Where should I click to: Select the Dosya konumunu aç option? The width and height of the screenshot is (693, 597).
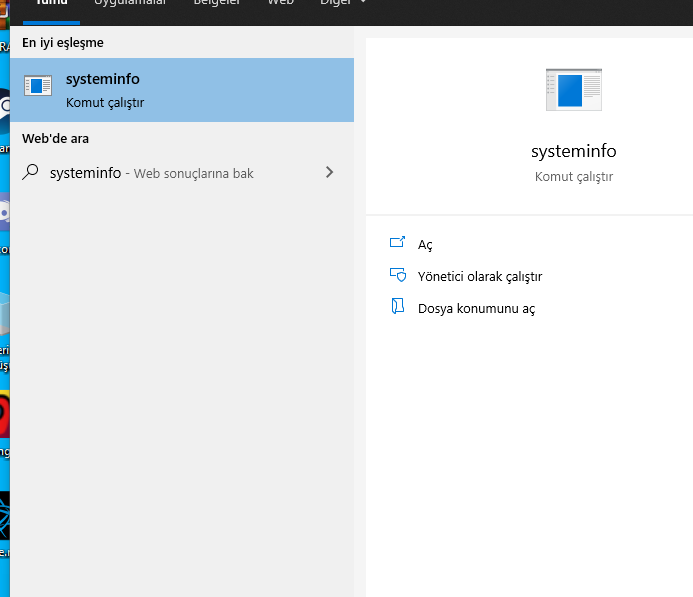(476, 309)
